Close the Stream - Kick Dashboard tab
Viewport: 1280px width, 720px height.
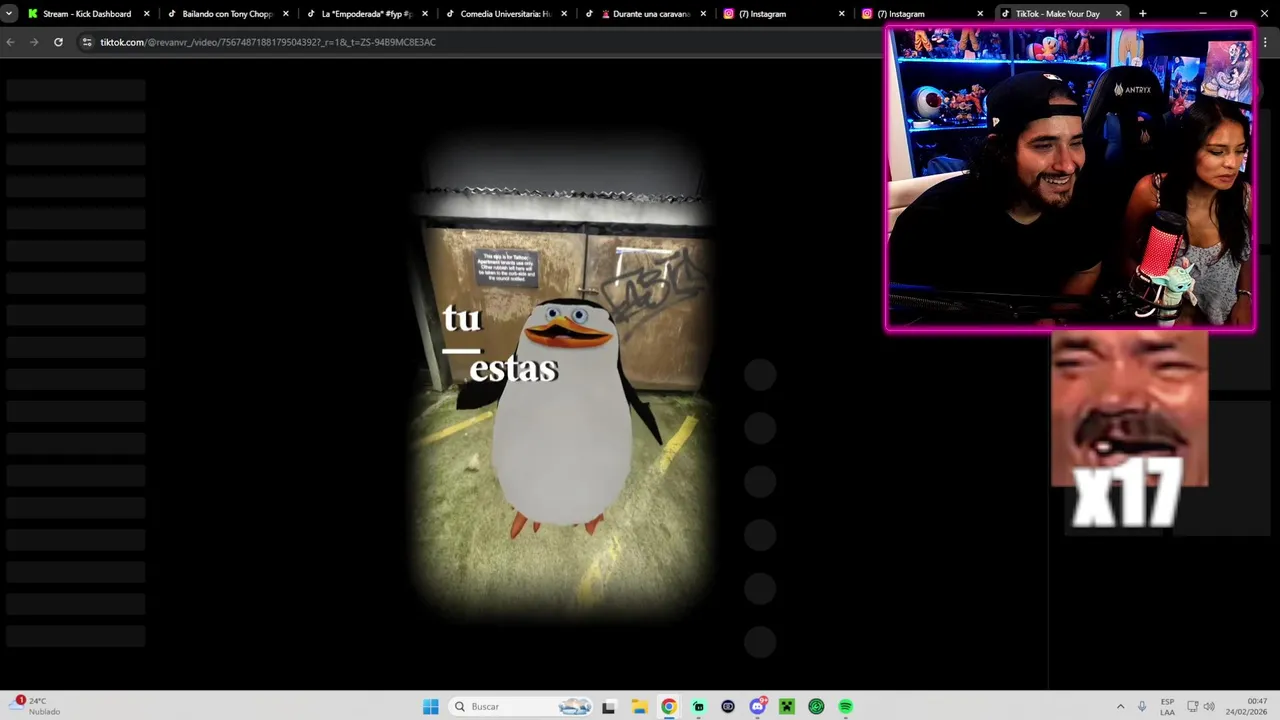[x=147, y=14]
